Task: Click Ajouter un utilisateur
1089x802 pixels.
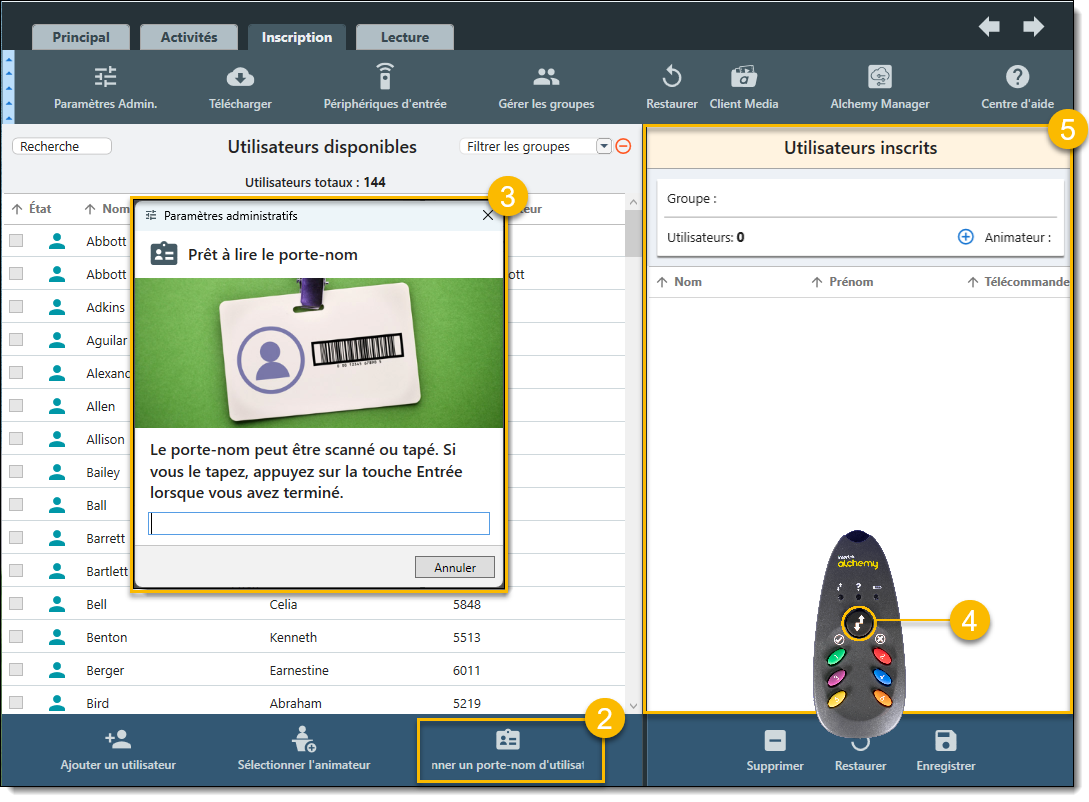Action: coord(118,750)
